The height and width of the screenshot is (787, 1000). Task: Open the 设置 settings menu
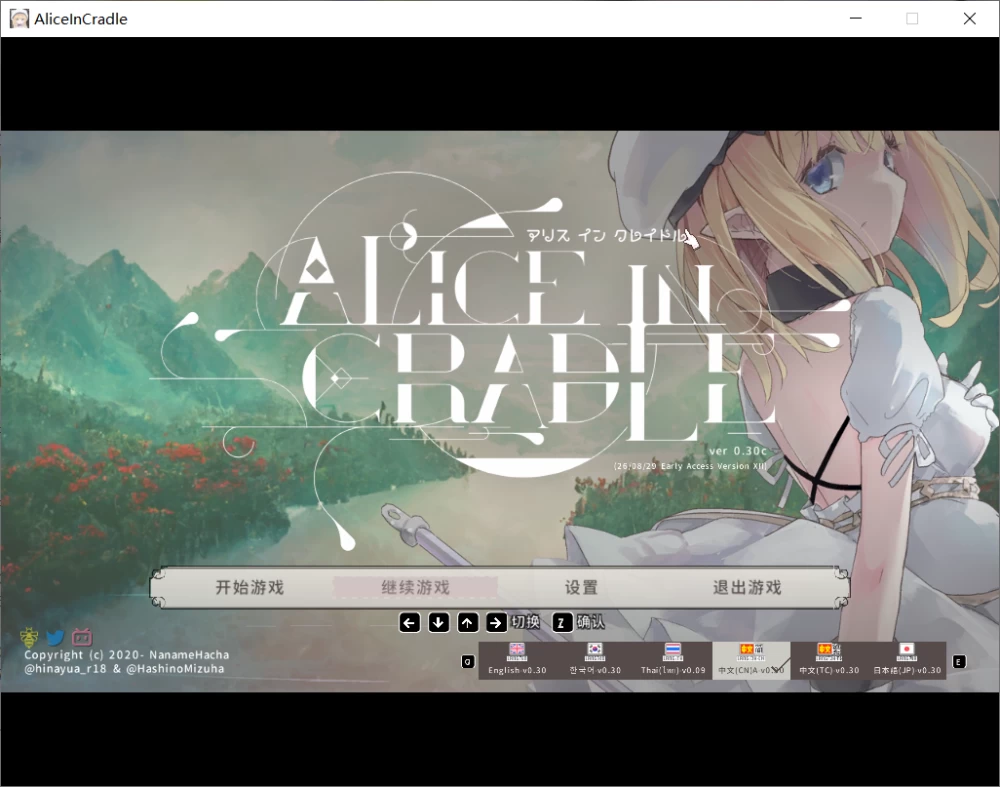click(x=581, y=587)
